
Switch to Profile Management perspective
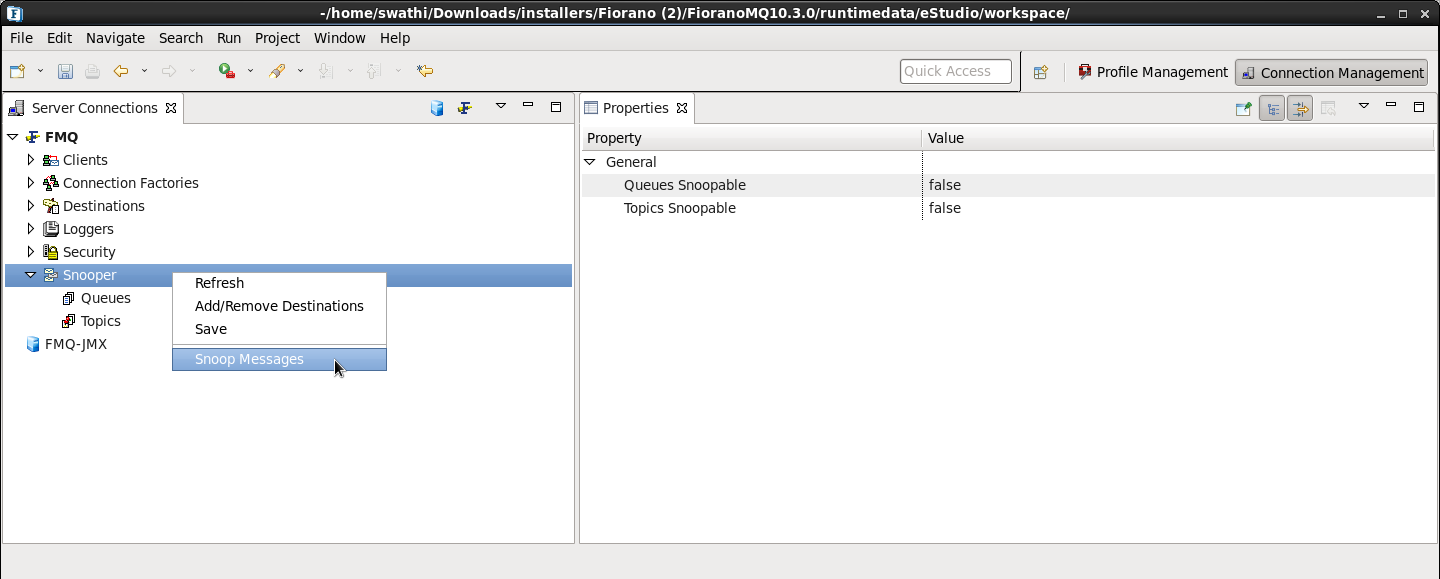[1153, 72]
